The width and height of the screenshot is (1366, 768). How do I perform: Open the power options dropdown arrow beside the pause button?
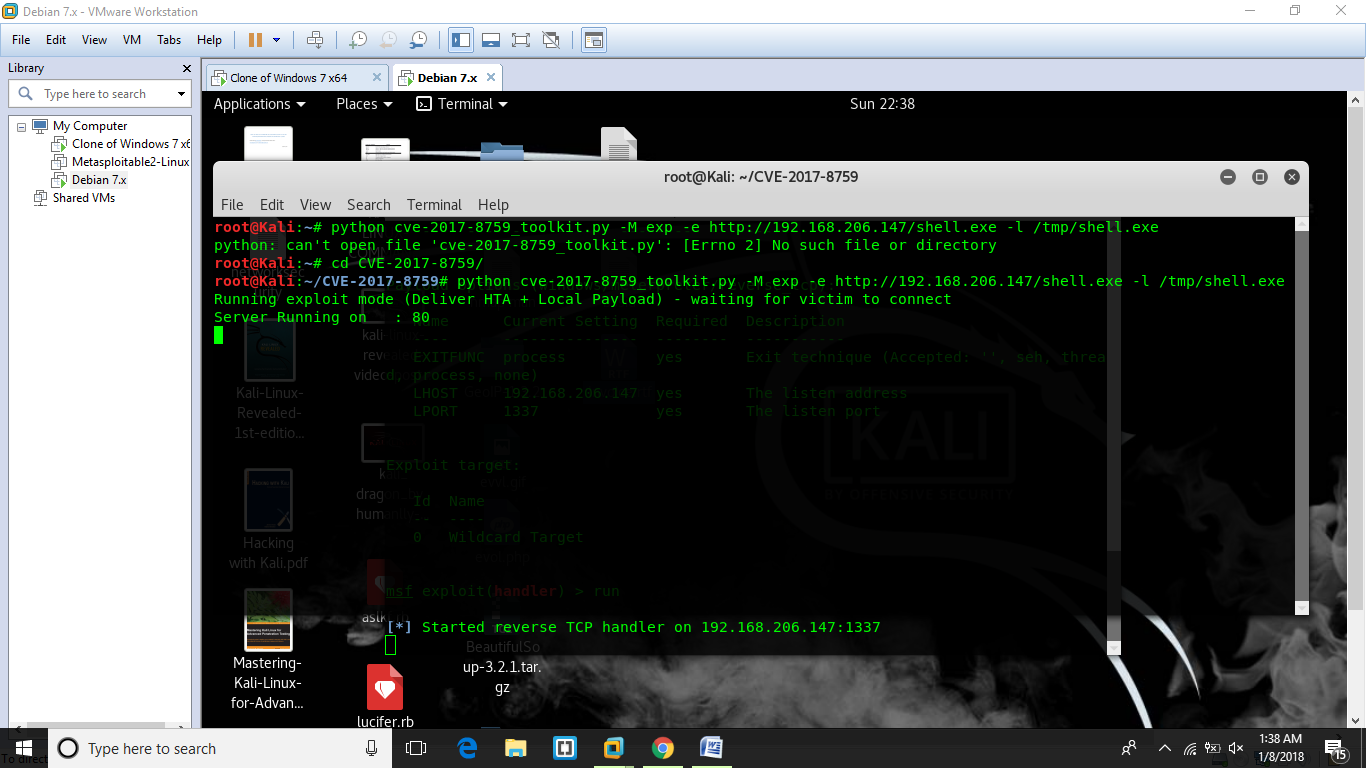click(x=277, y=40)
